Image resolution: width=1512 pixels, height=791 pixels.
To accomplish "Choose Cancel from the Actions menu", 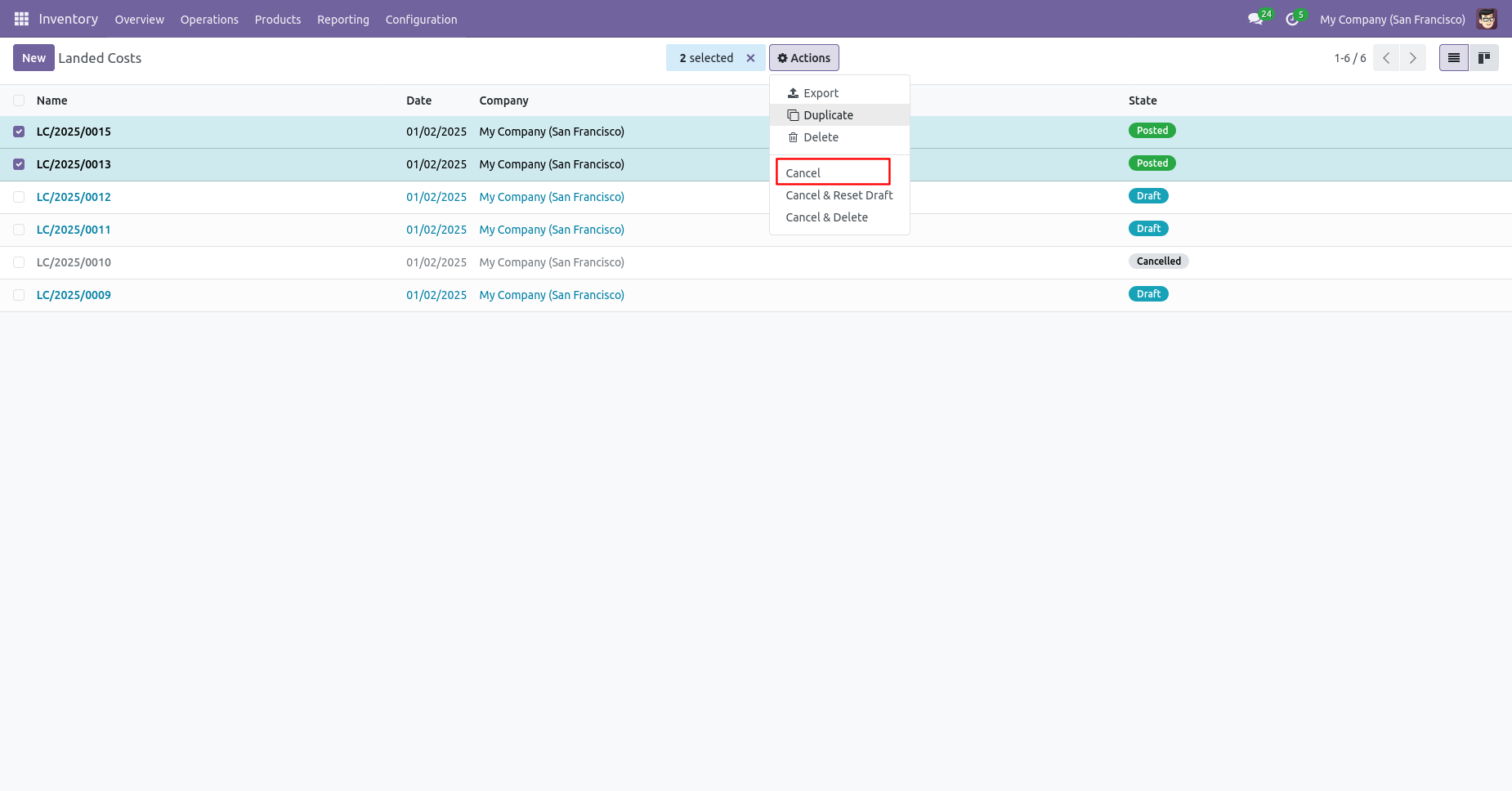I will [x=839, y=173].
